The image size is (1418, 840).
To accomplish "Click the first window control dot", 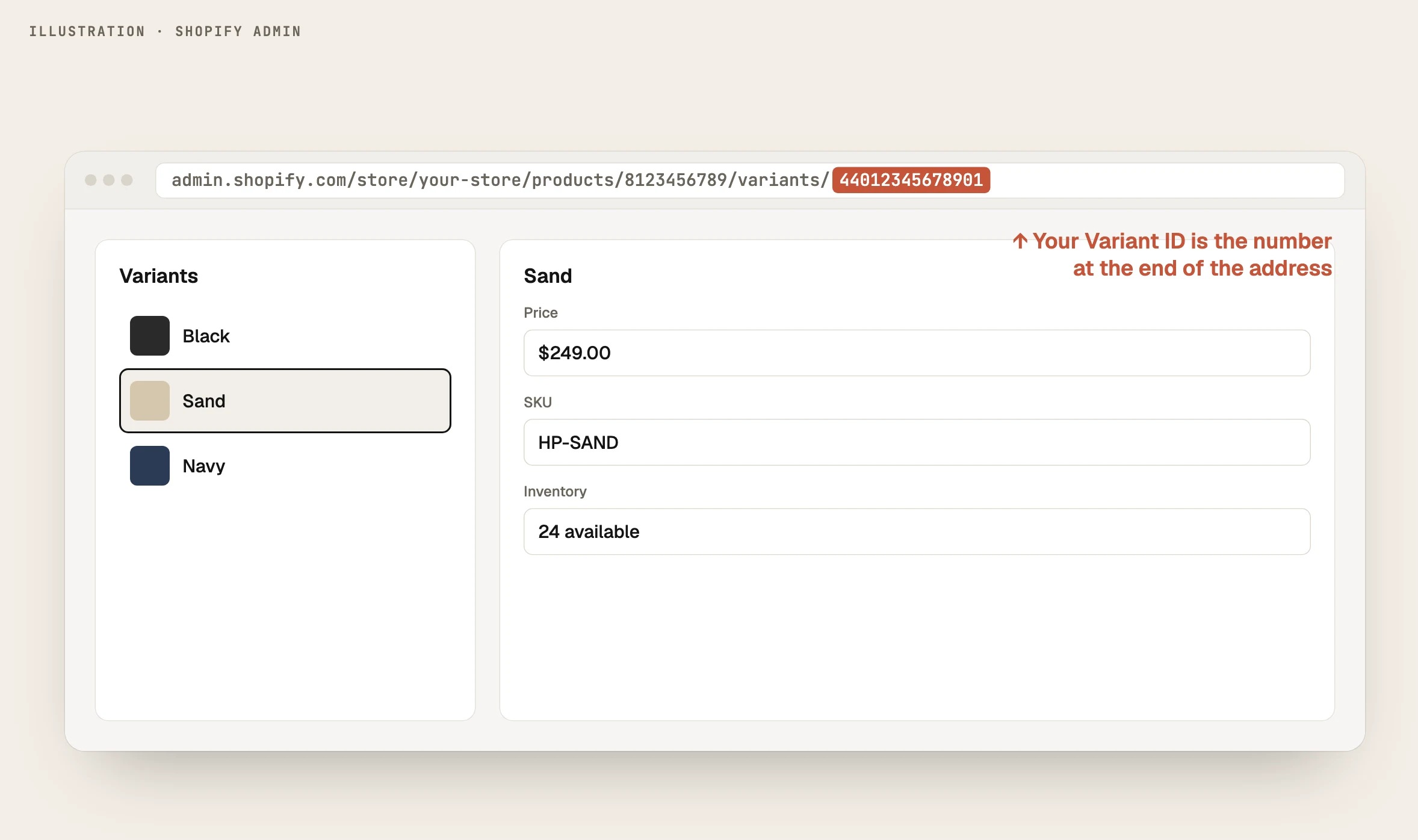I will tap(91, 180).
